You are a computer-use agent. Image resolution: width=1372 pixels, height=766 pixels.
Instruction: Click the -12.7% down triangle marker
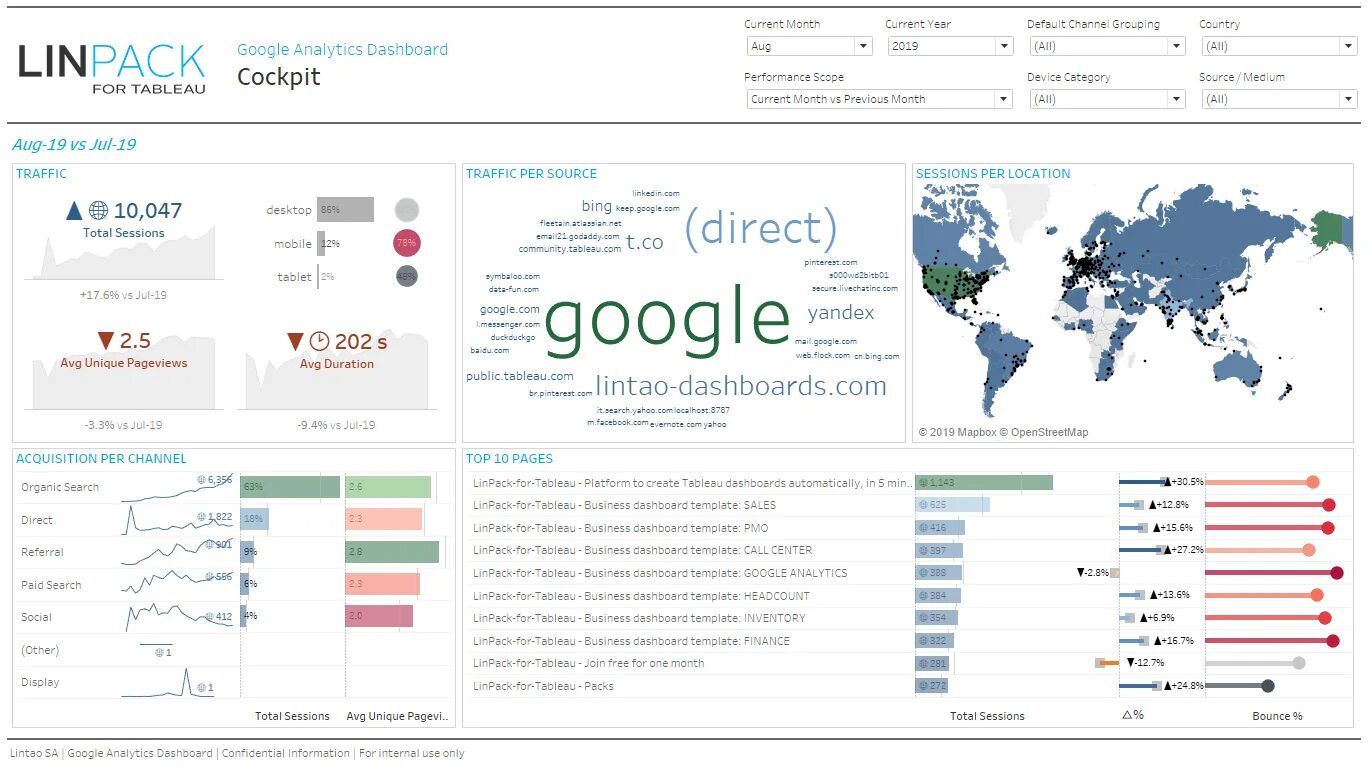(x=1131, y=663)
